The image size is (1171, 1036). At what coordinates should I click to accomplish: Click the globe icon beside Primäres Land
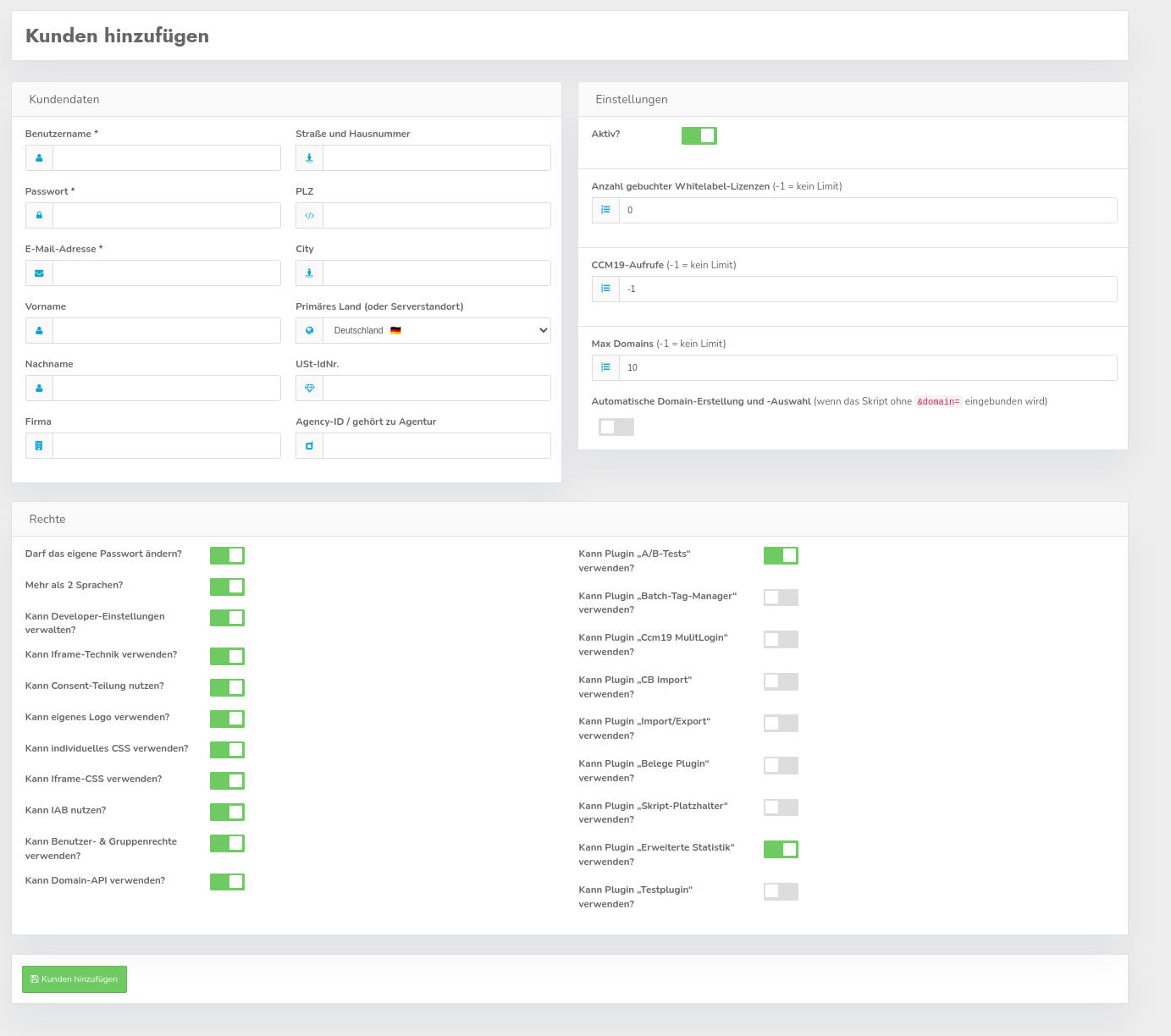309,331
